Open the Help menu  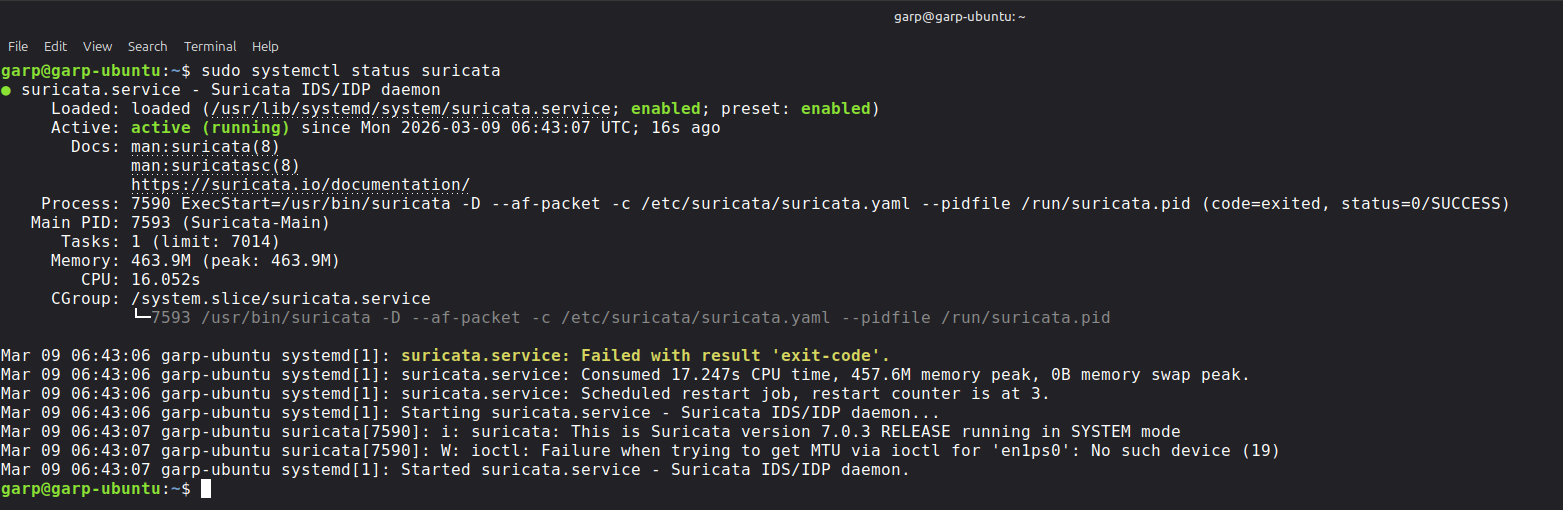coord(265,46)
